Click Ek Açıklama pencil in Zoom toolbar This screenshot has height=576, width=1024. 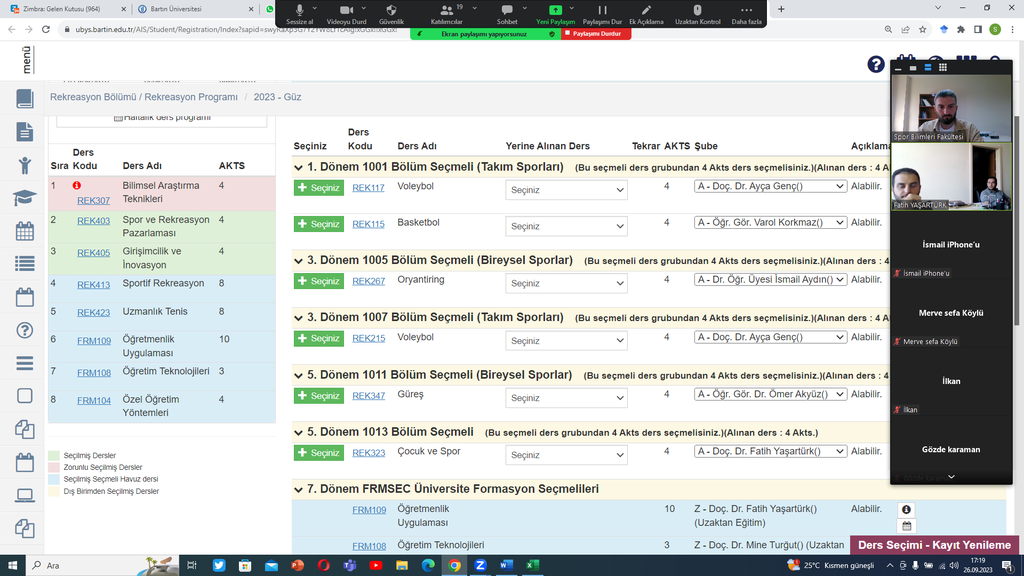646,11
